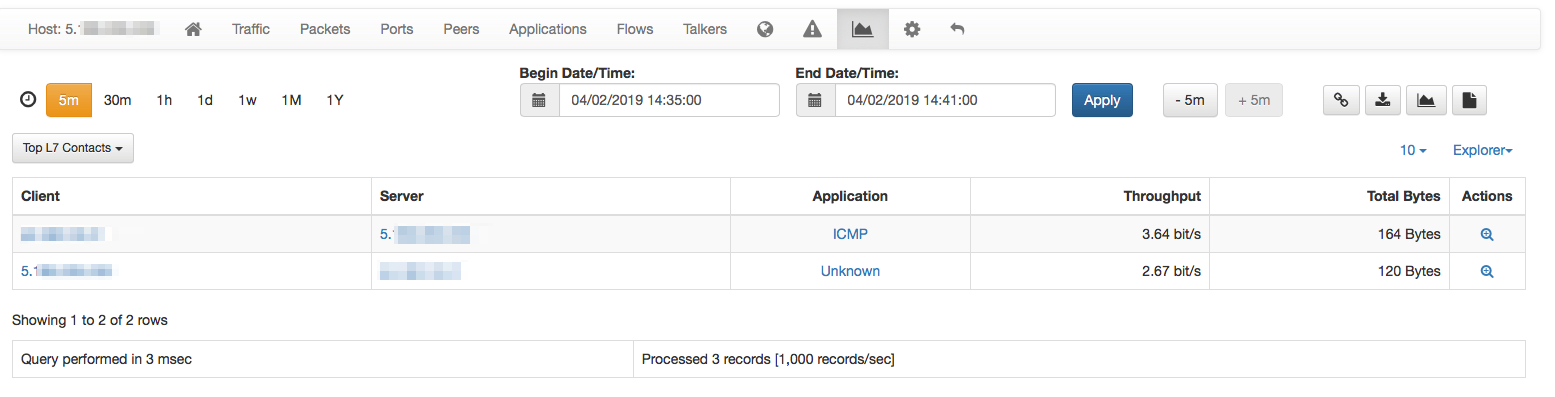Viewport: 1555px width, 397px height.
Task: Open the rows-per-page 10 dropdown
Action: [x=1413, y=150]
